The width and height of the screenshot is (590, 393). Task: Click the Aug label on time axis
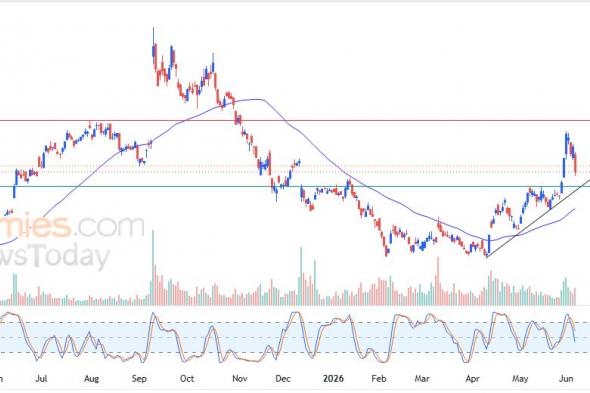[91, 378]
